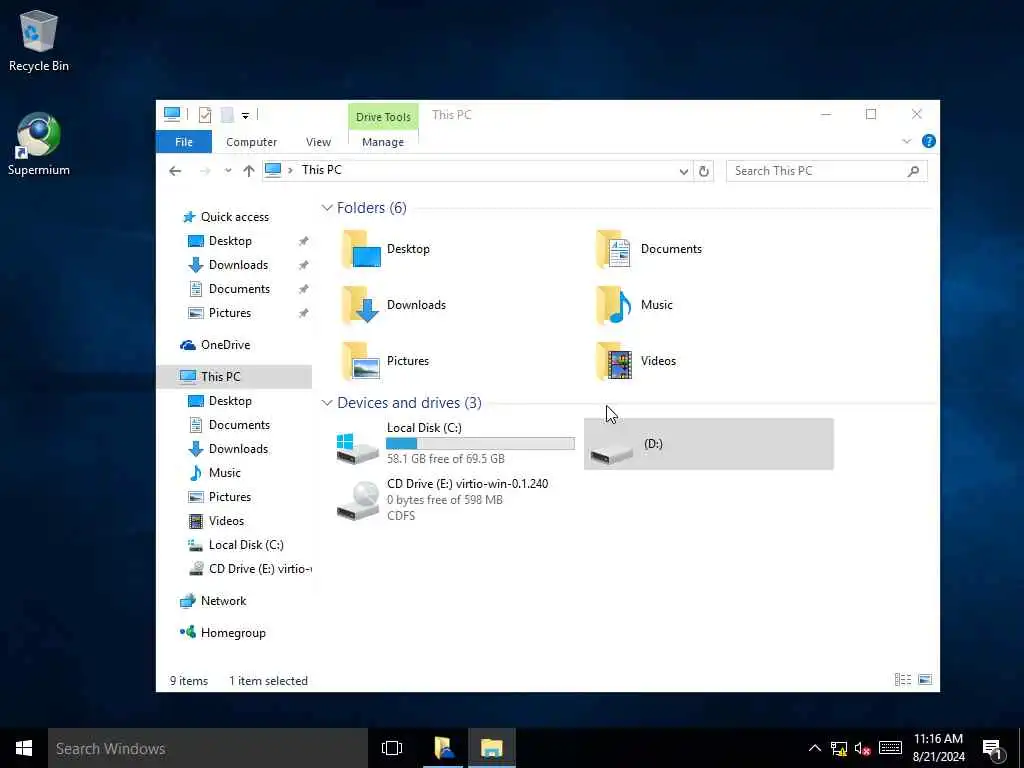The width and height of the screenshot is (1024, 768).
Task: Switch to Large icons view in status bar
Action: (x=925, y=680)
